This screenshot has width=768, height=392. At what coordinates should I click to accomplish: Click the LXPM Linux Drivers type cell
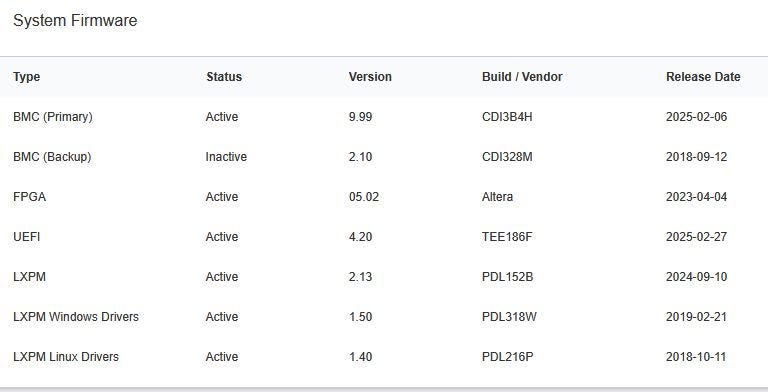tap(66, 357)
